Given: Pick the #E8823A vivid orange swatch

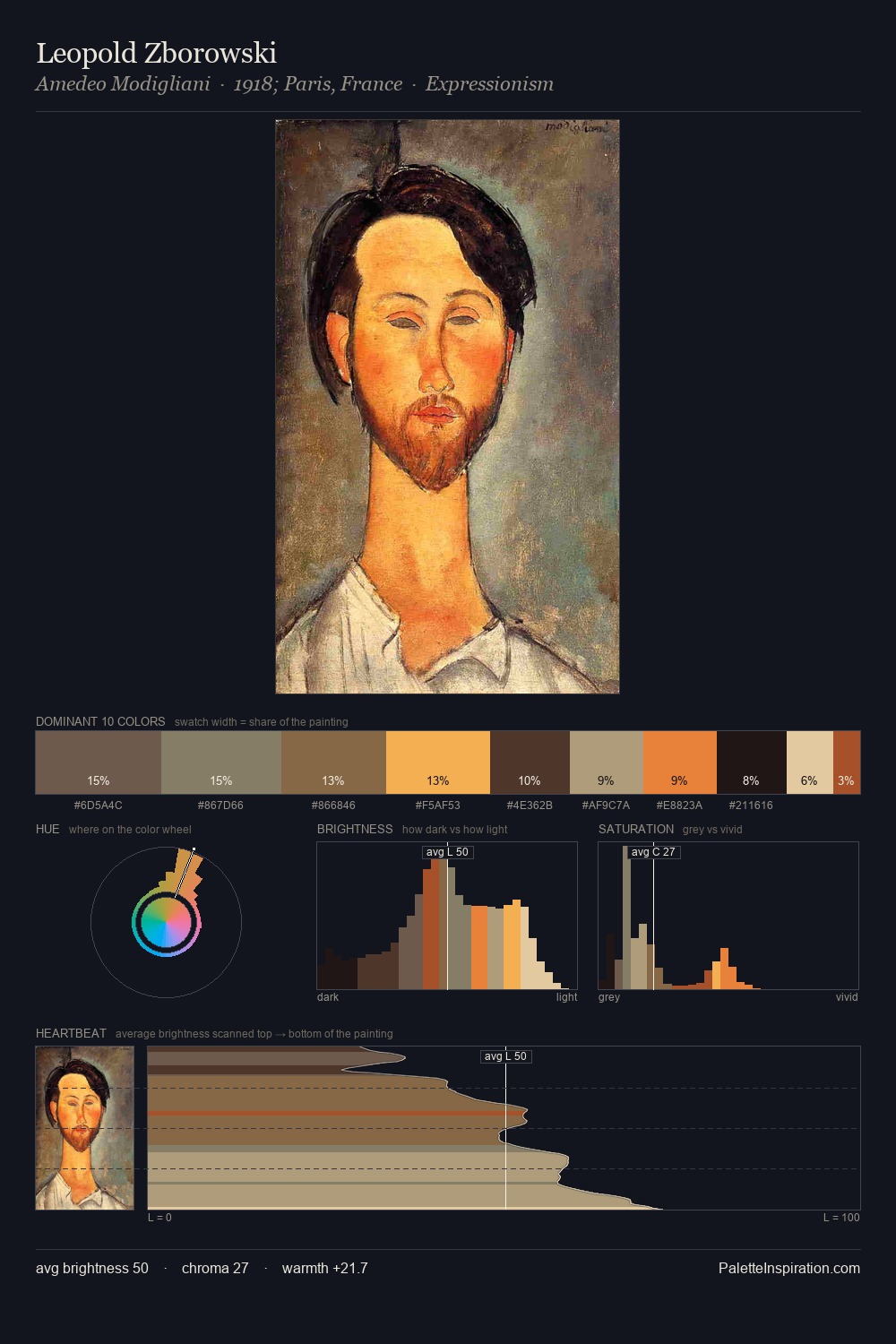Looking at the screenshot, I should pos(680,762).
